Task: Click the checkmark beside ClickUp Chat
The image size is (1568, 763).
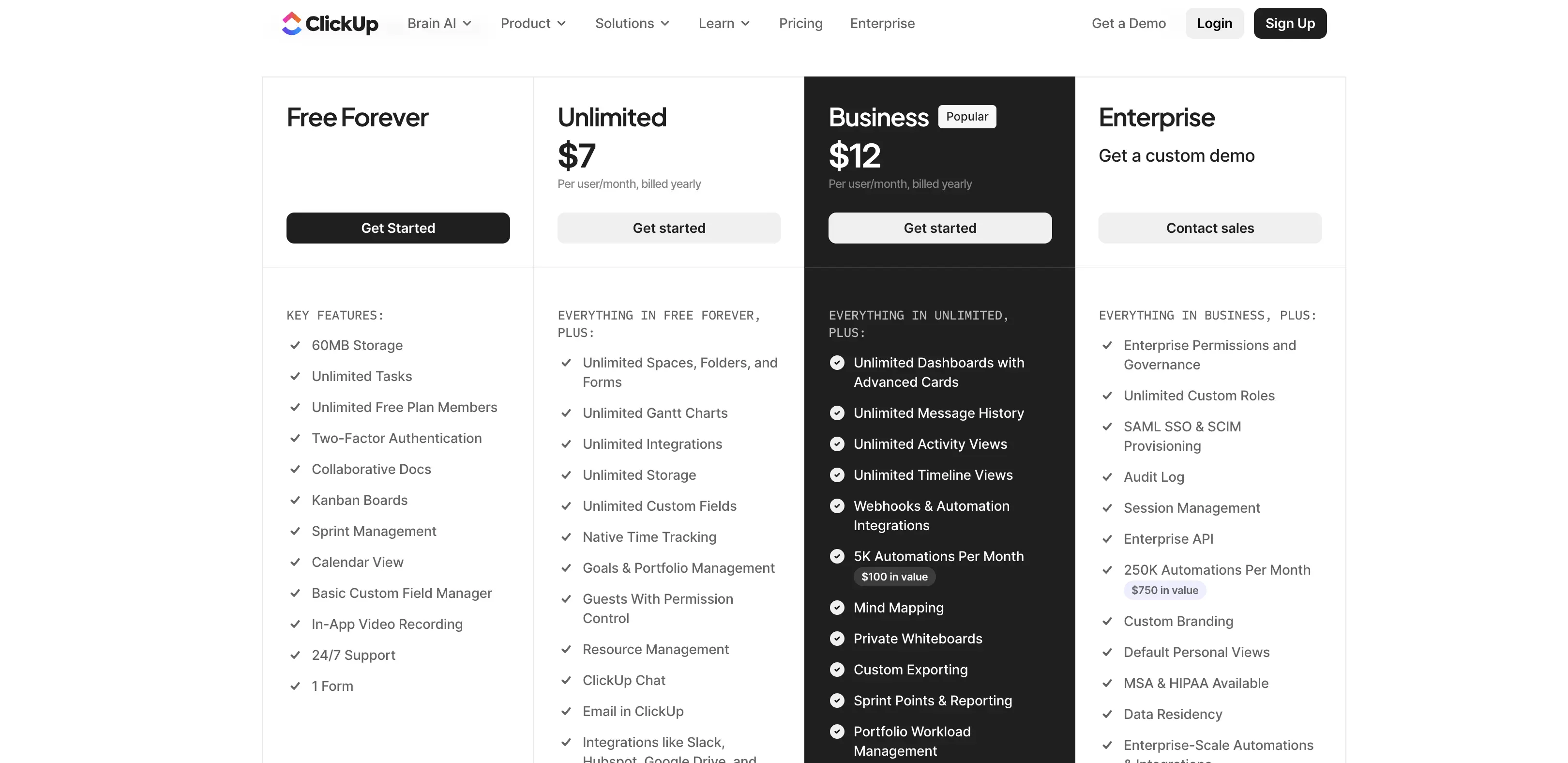Action: click(566, 680)
